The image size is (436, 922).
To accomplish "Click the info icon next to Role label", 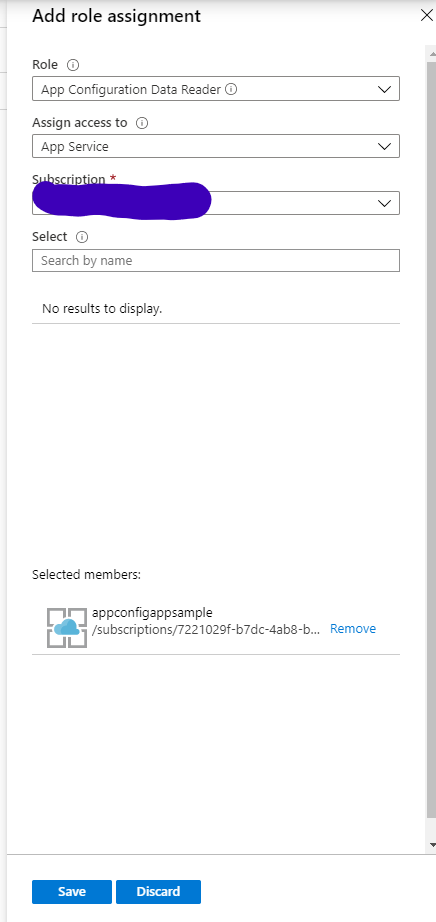I will coord(73,65).
